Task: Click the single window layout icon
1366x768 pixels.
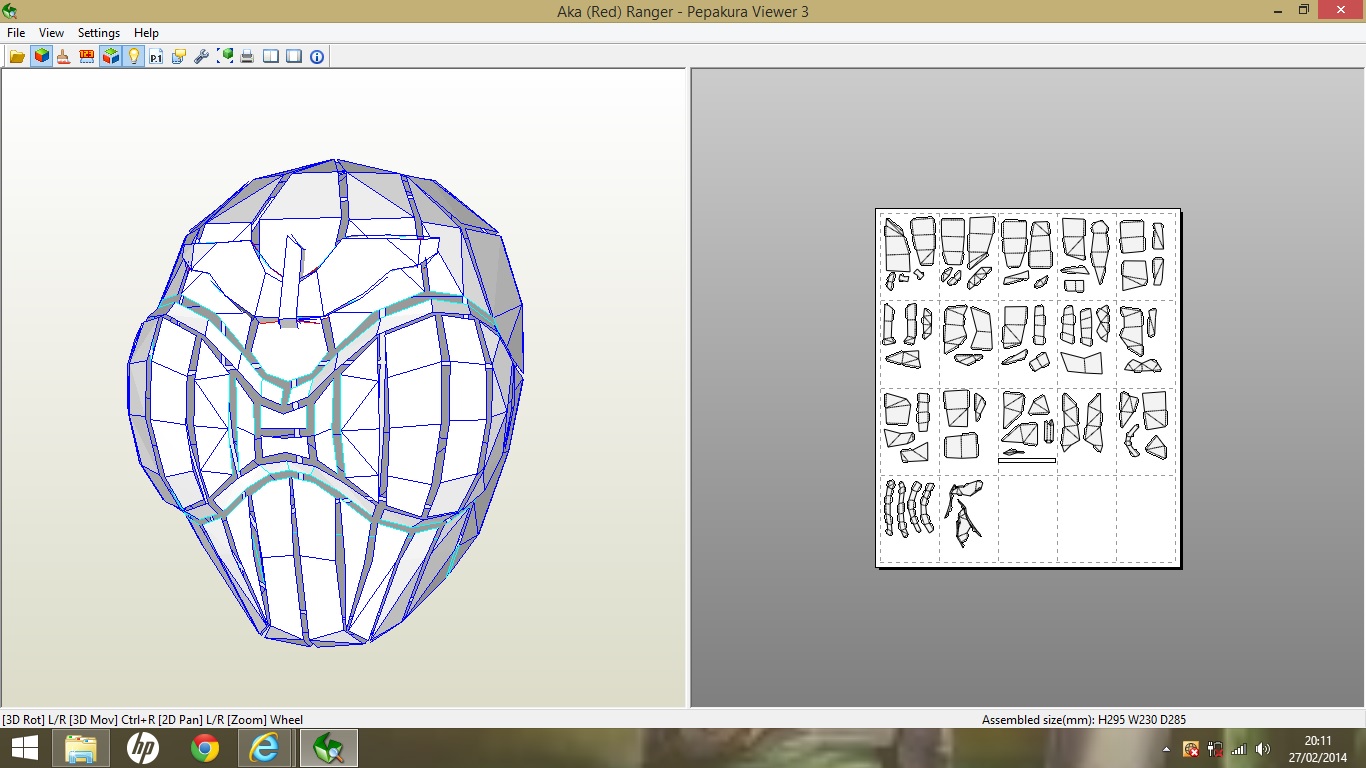Action: tap(294, 57)
